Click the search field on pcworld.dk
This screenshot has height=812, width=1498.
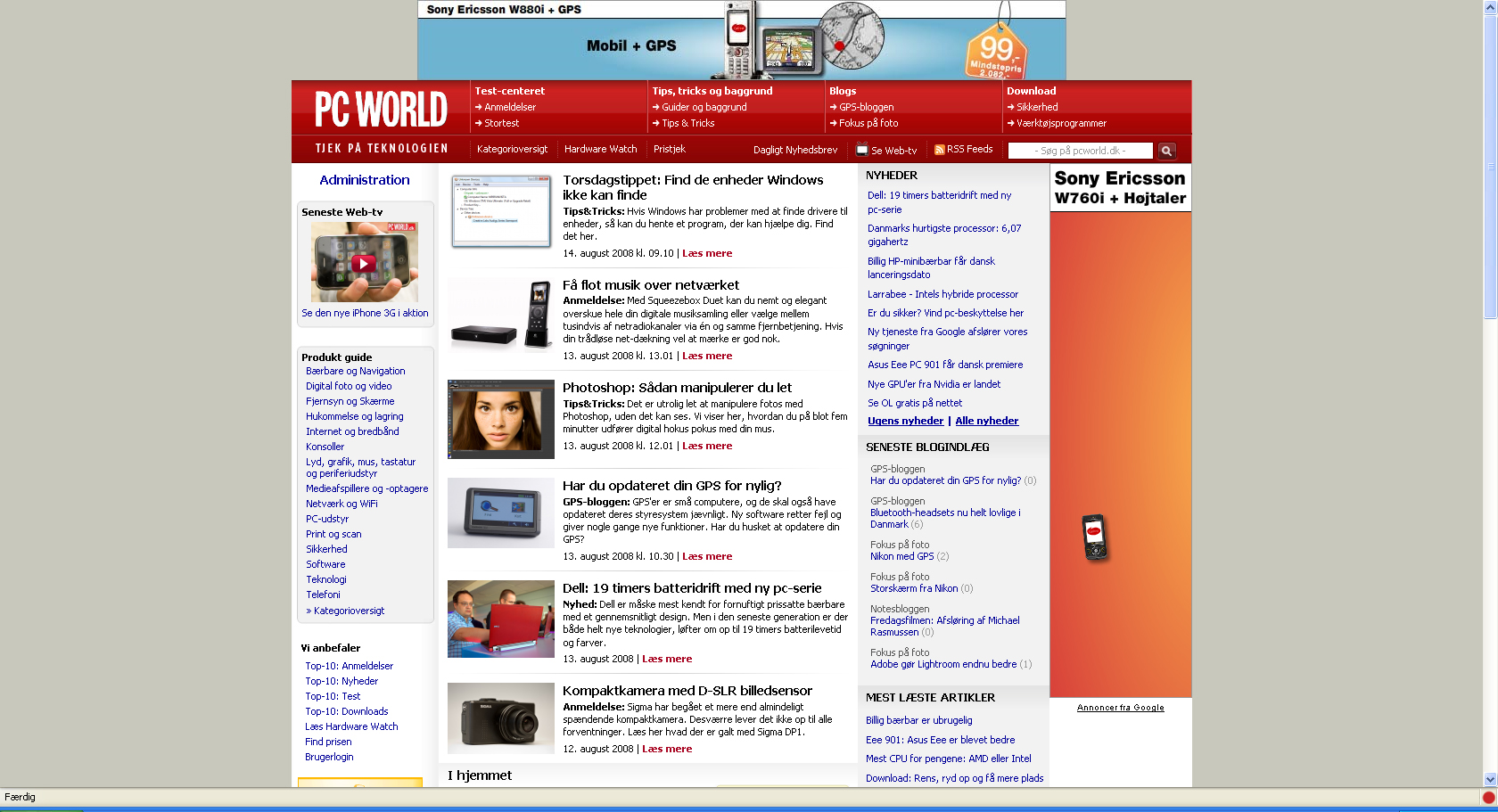1080,151
